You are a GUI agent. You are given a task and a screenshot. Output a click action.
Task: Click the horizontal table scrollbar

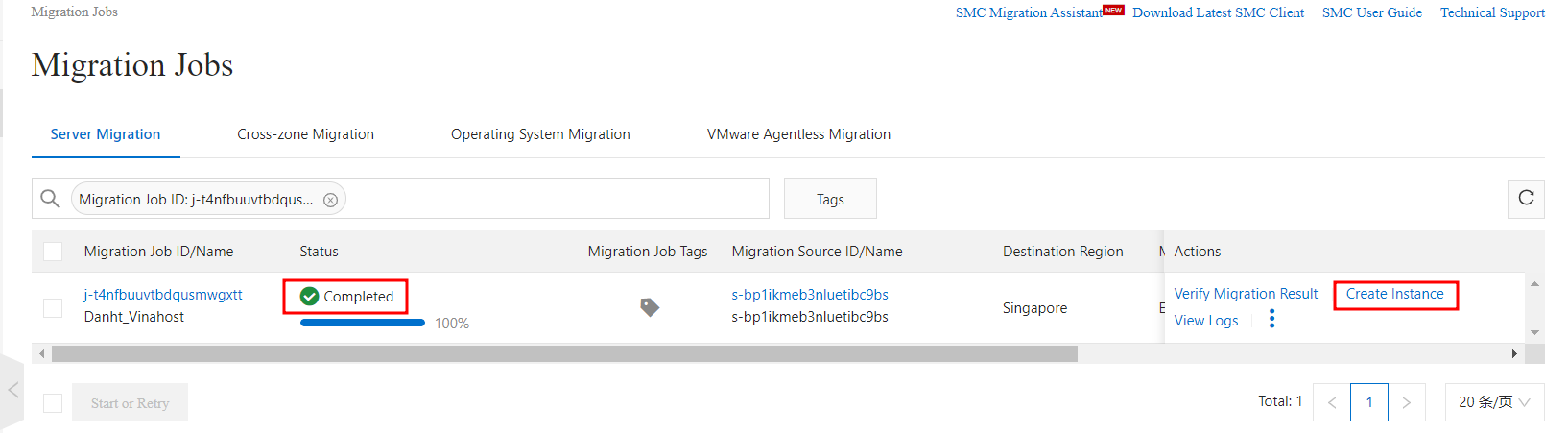coord(564,354)
